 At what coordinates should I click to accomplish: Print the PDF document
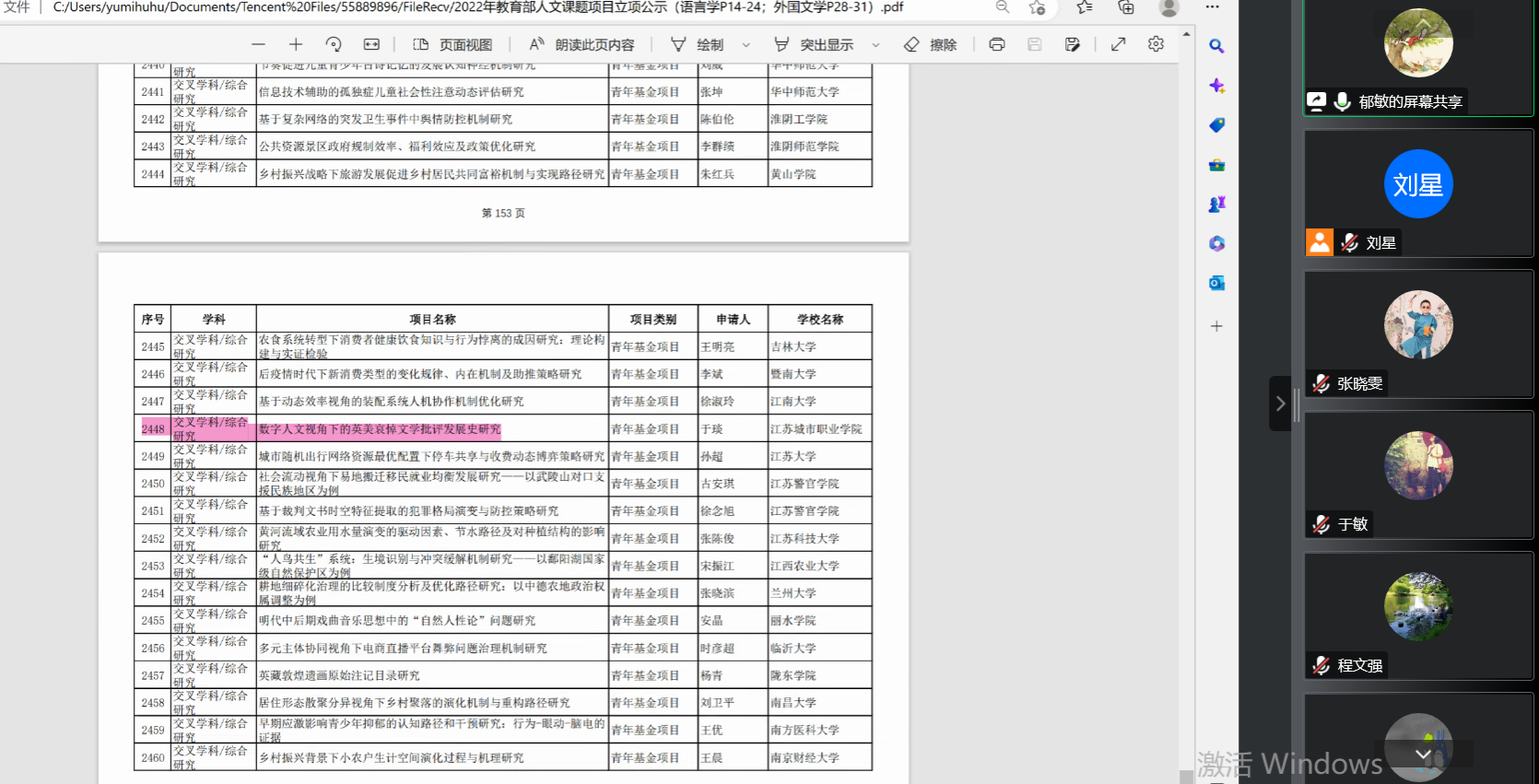(x=997, y=44)
